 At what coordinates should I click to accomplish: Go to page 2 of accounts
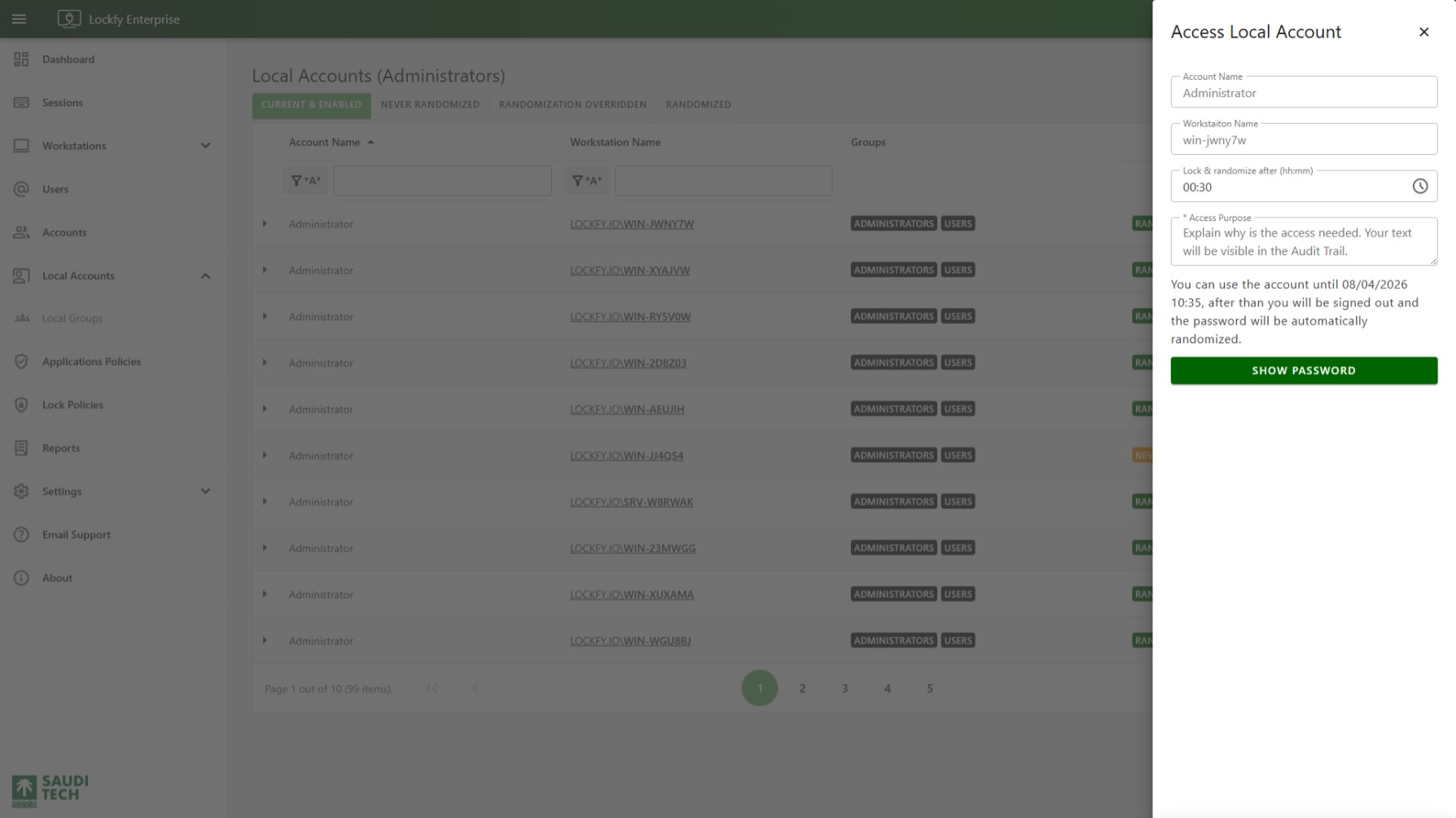coord(802,688)
